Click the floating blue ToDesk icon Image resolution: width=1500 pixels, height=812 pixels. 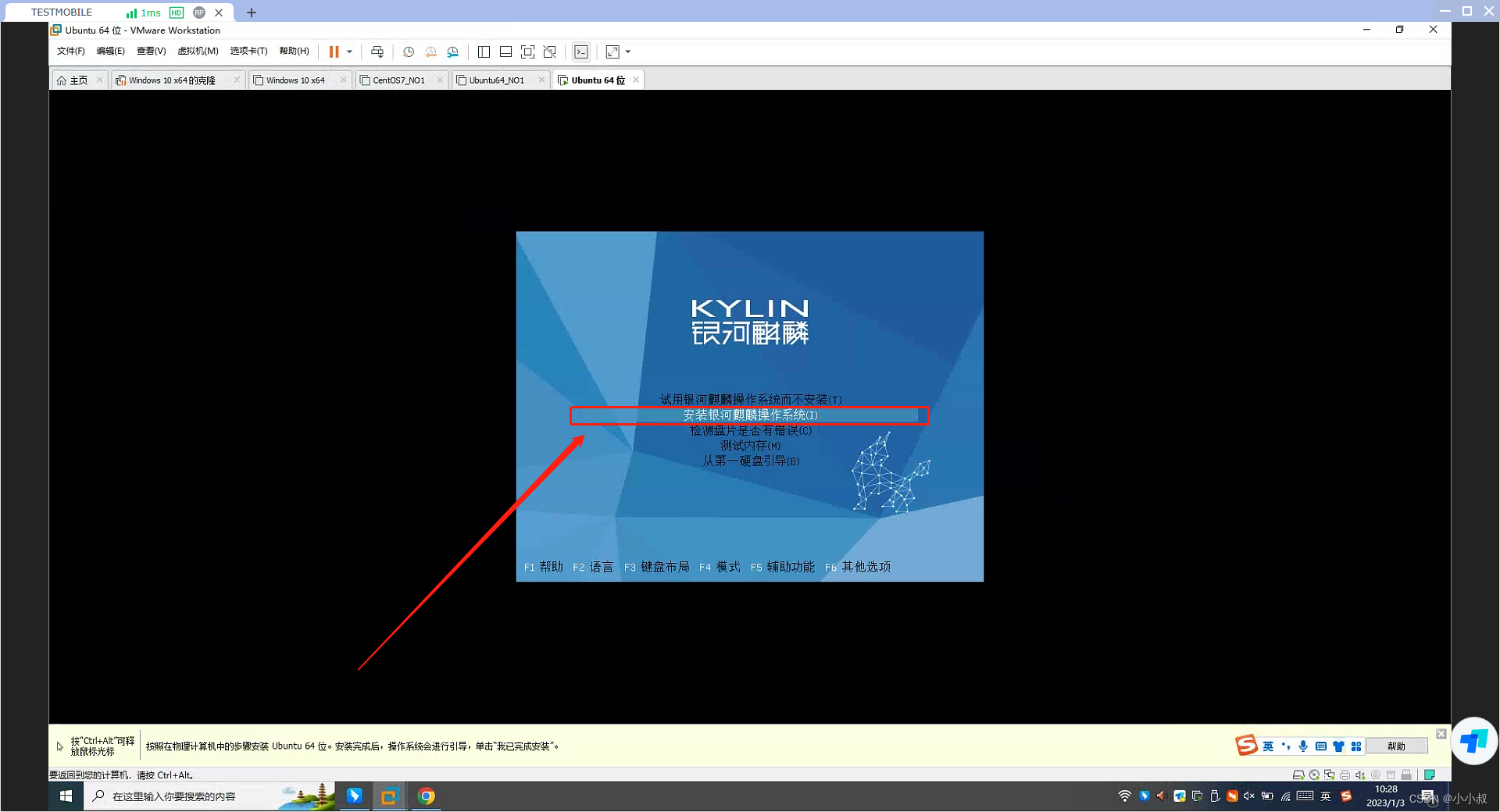(x=1474, y=741)
